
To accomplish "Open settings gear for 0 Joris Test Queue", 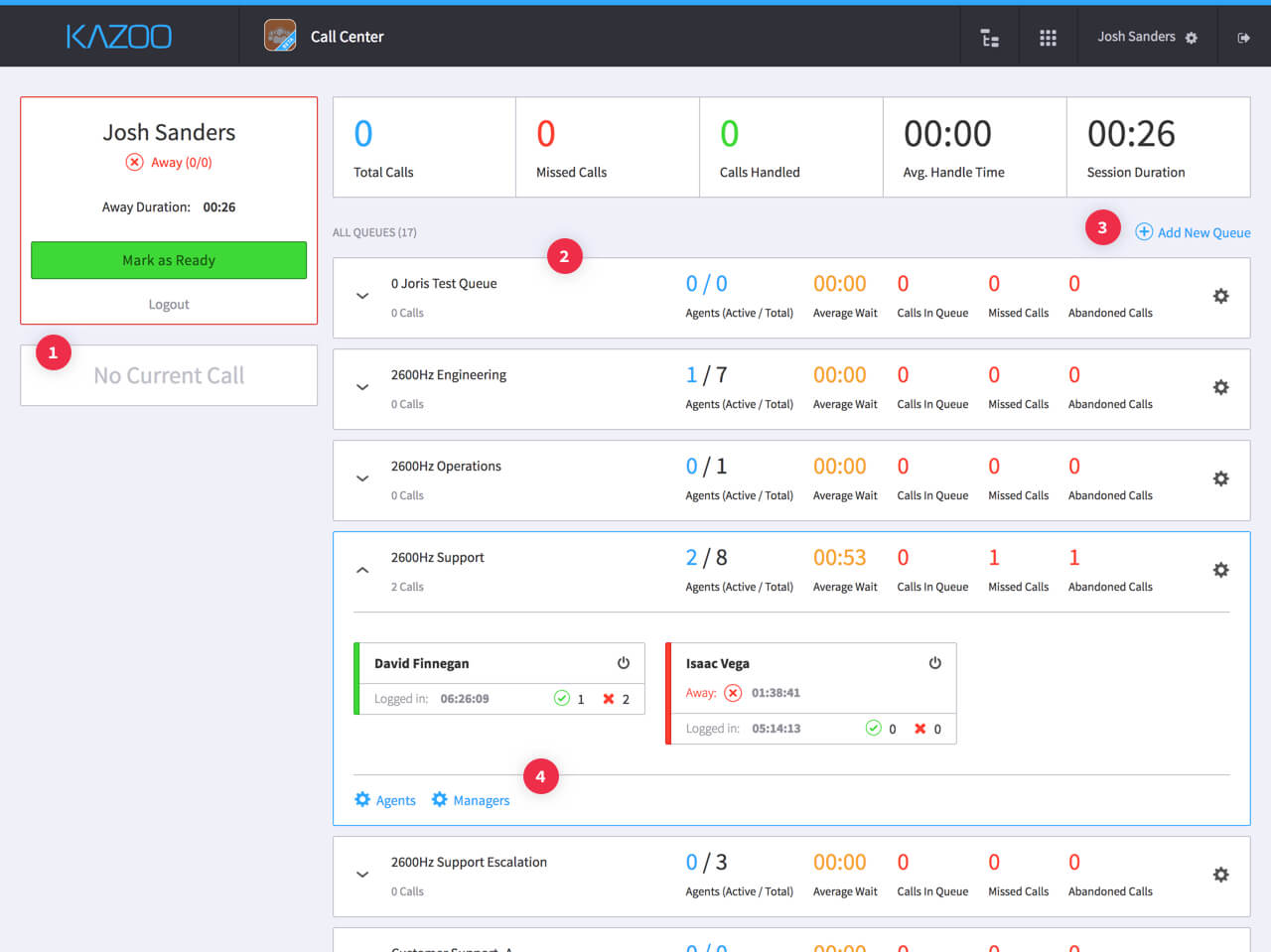I will tap(1221, 296).
